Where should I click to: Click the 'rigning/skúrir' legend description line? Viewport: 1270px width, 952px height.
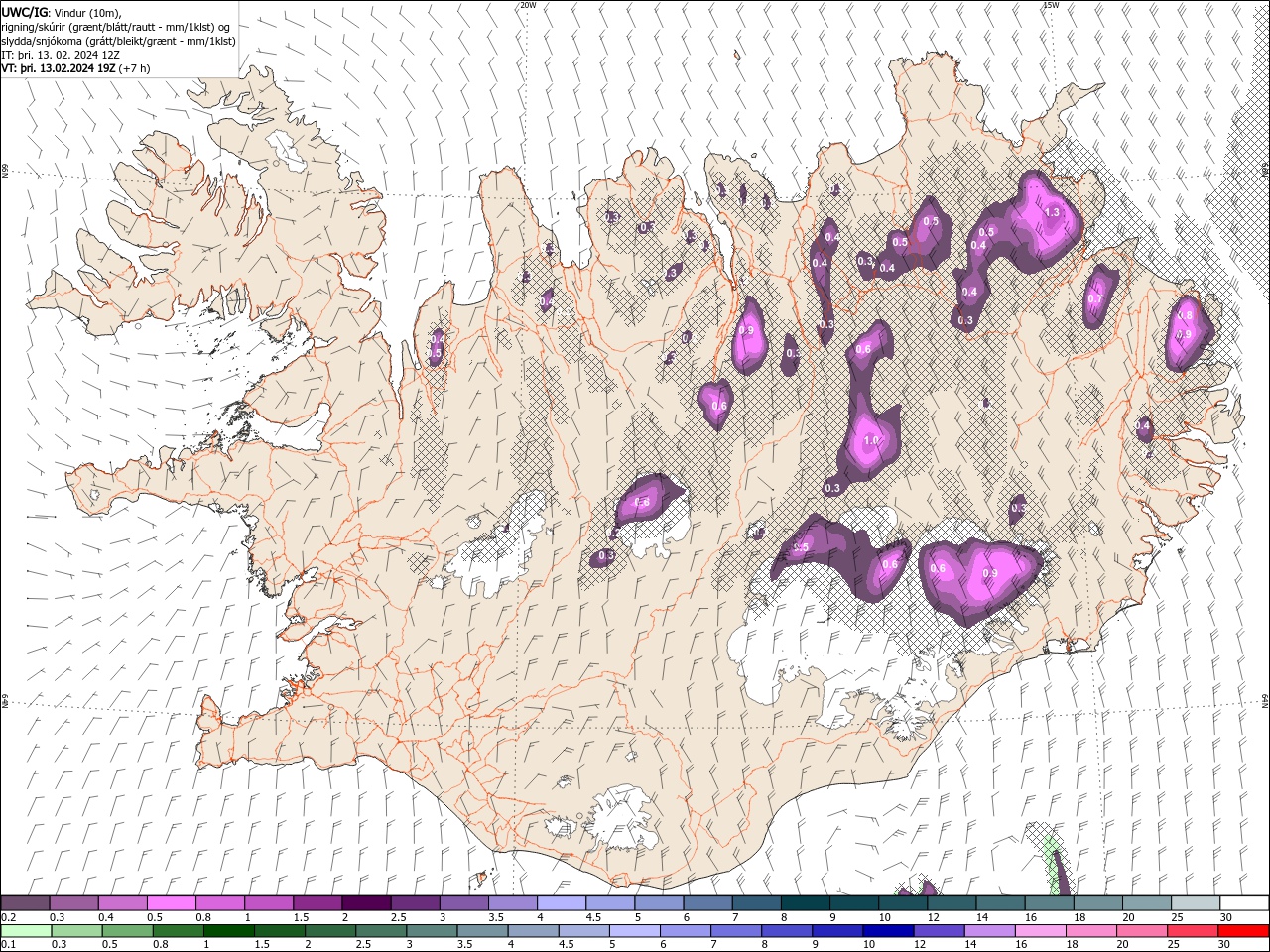point(116,27)
